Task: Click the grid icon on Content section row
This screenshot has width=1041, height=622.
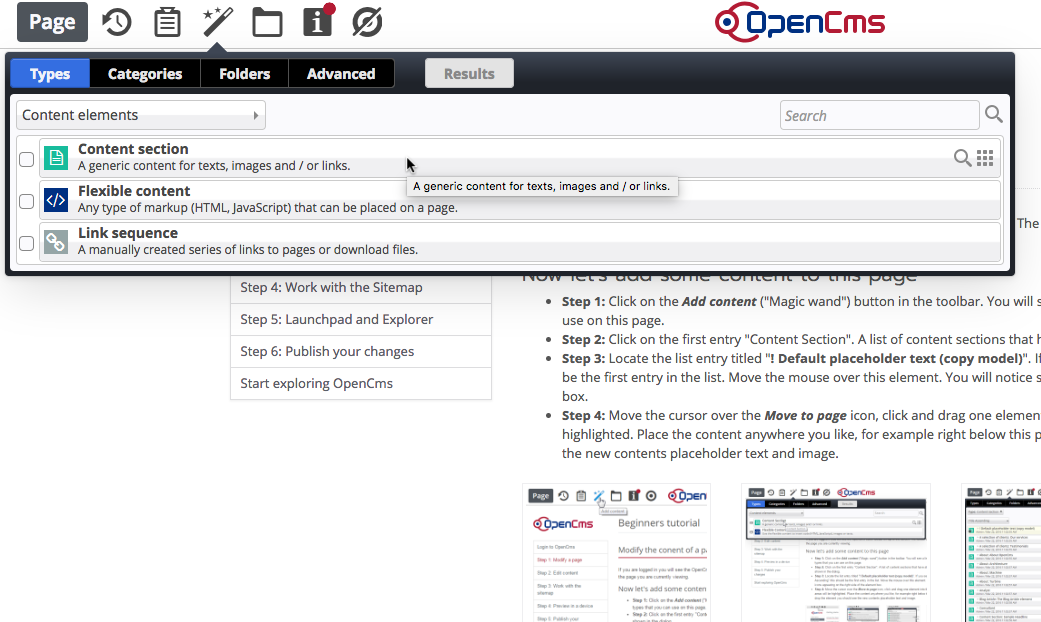Action: pyautogui.click(x=985, y=158)
